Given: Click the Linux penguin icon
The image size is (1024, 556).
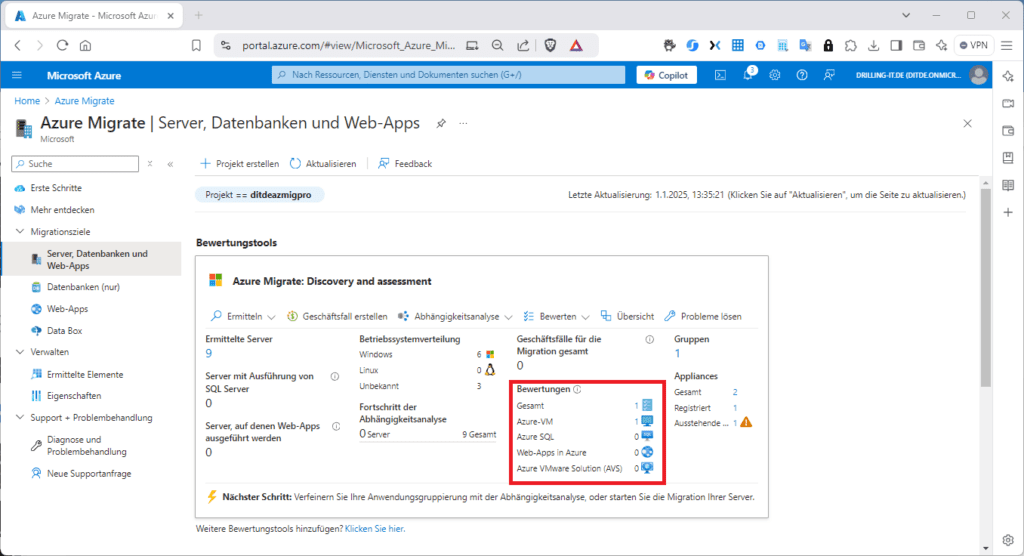Looking at the screenshot, I should (x=490, y=370).
